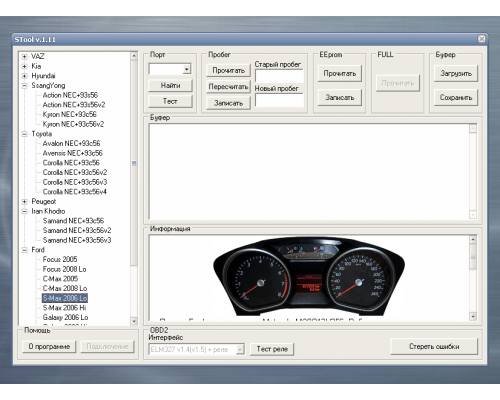
Task: Expand the Kia tree node
Action: pyautogui.click(x=24, y=66)
